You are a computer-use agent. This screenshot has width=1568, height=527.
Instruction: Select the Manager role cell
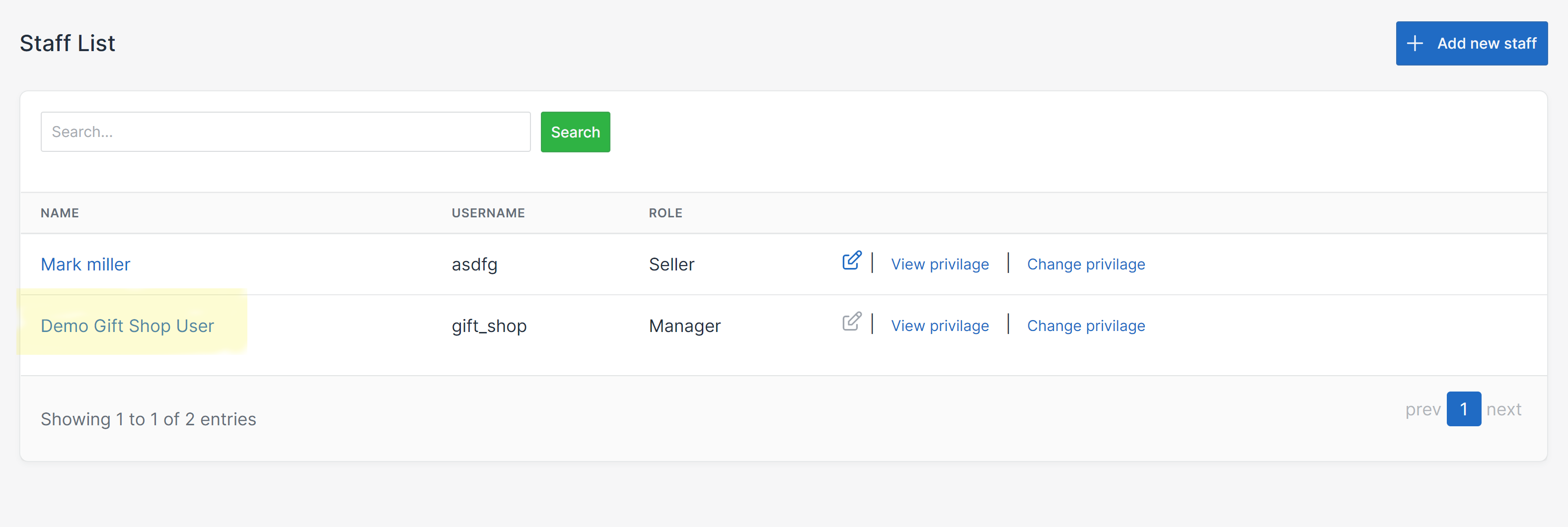[x=684, y=326]
